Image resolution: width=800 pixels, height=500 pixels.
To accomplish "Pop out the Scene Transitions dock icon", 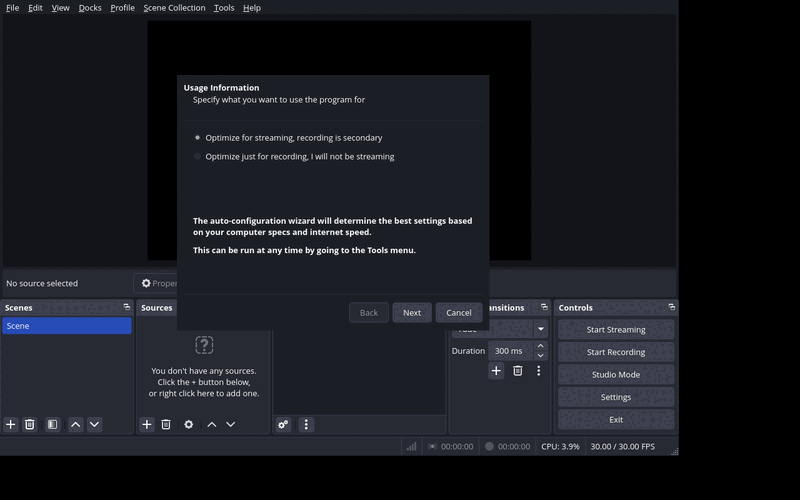I will (544, 307).
